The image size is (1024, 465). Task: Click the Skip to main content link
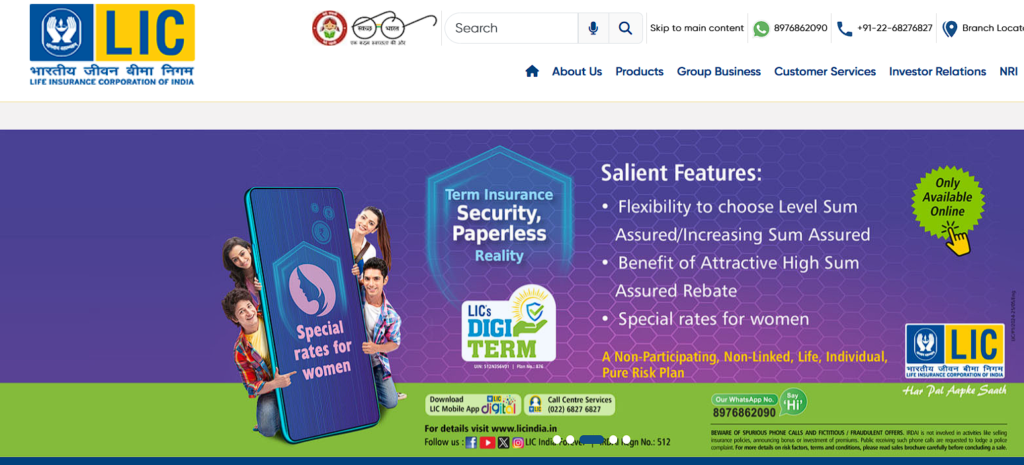[x=697, y=28]
